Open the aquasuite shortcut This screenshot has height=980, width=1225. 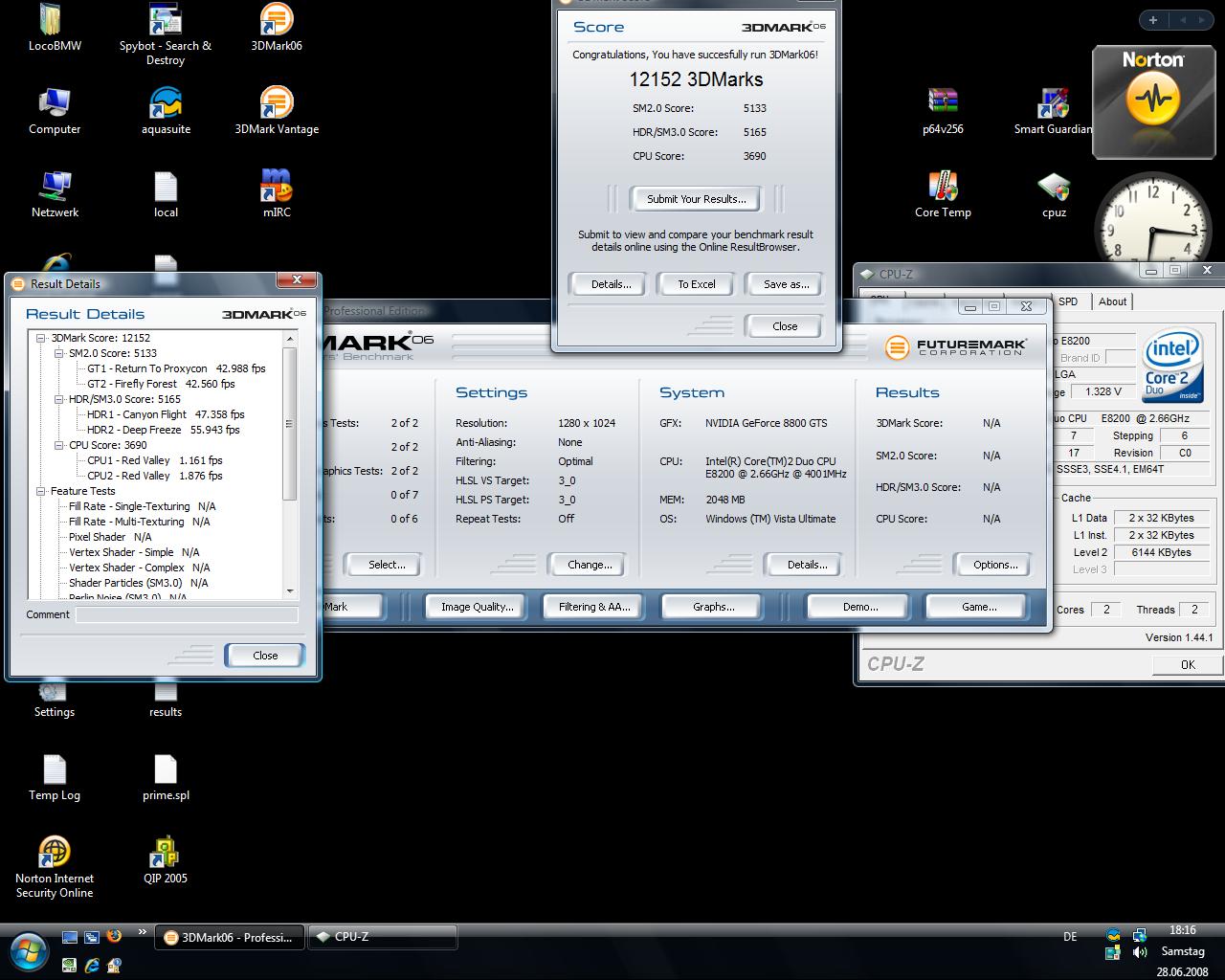166,111
